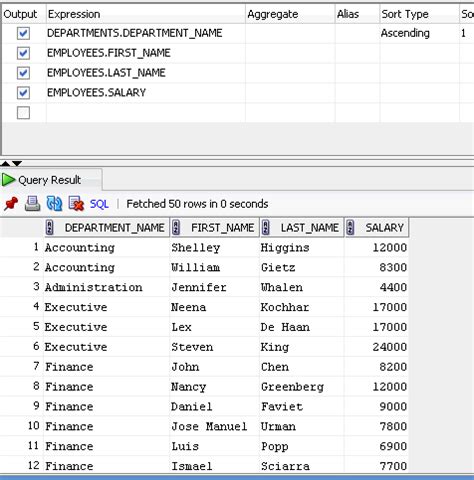This screenshot has width=474, height=480.
Task: Click the Output column header
Action: coord(23,14)
